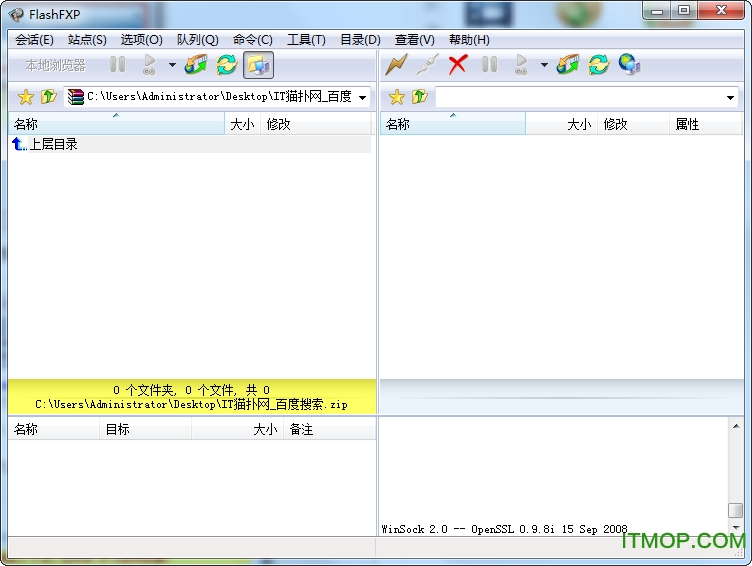
Task: Open the 选项(O) menu
Action: coord(141,40)
